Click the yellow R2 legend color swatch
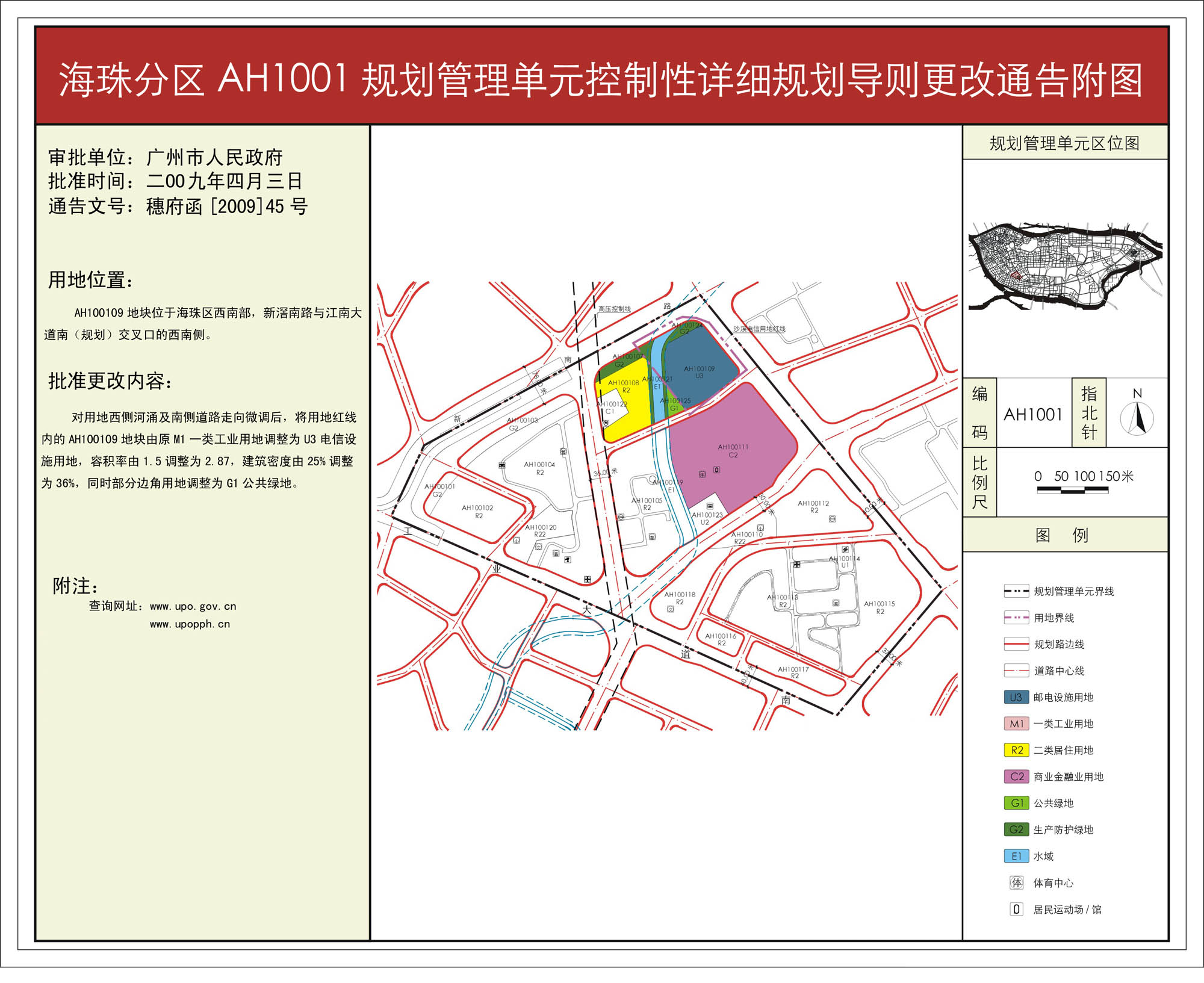This screenshot has height=983, width=1204. click(1016, 750)
